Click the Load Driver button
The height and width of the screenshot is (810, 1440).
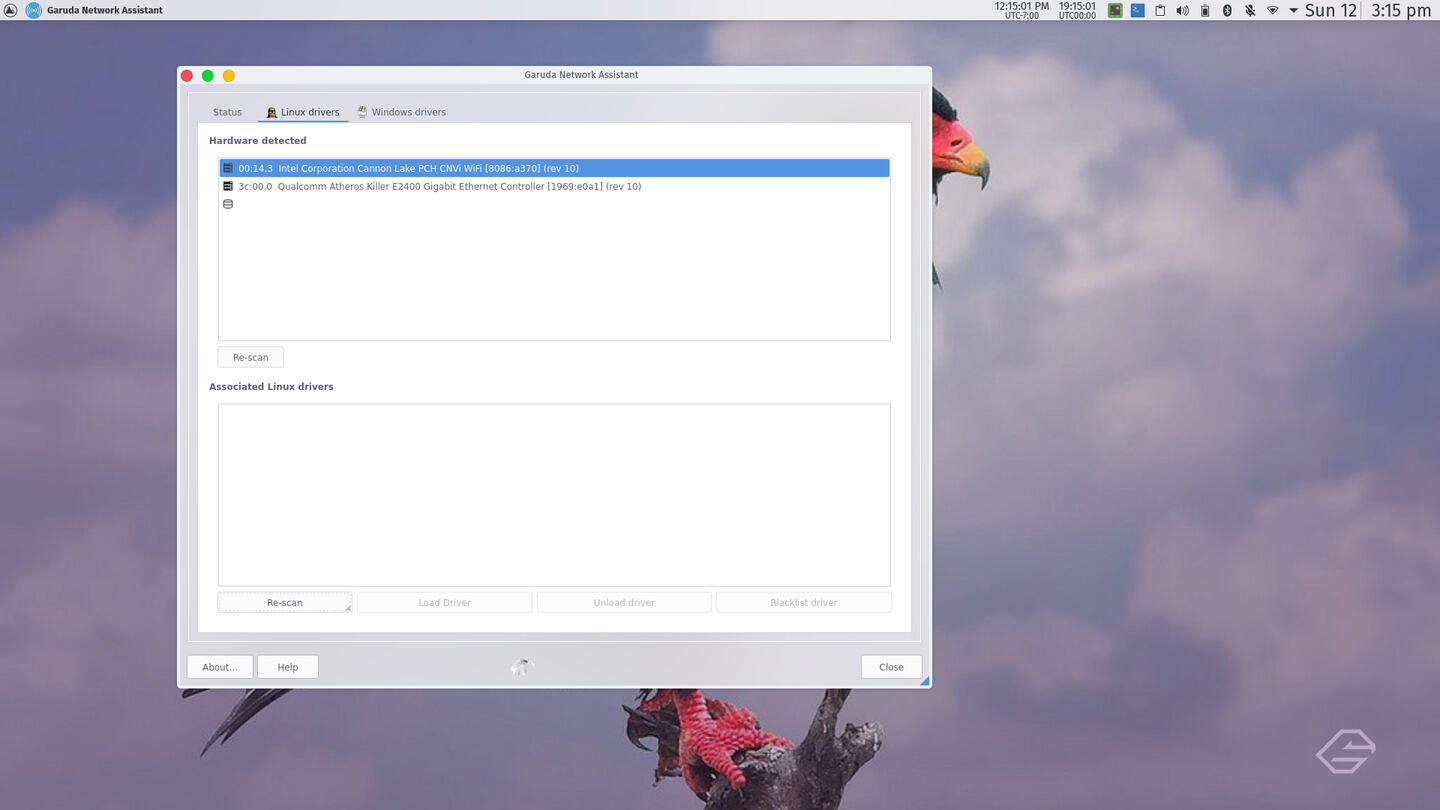pos(444,602)
